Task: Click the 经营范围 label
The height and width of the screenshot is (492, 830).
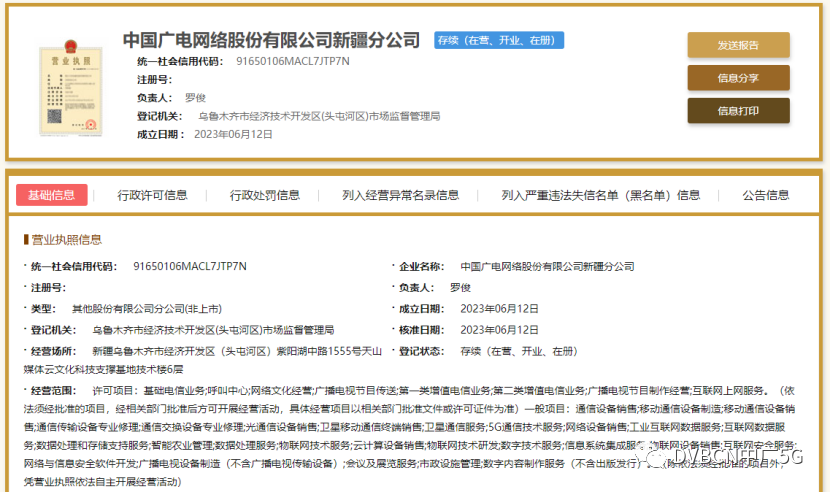Action: tap(54, 391)
